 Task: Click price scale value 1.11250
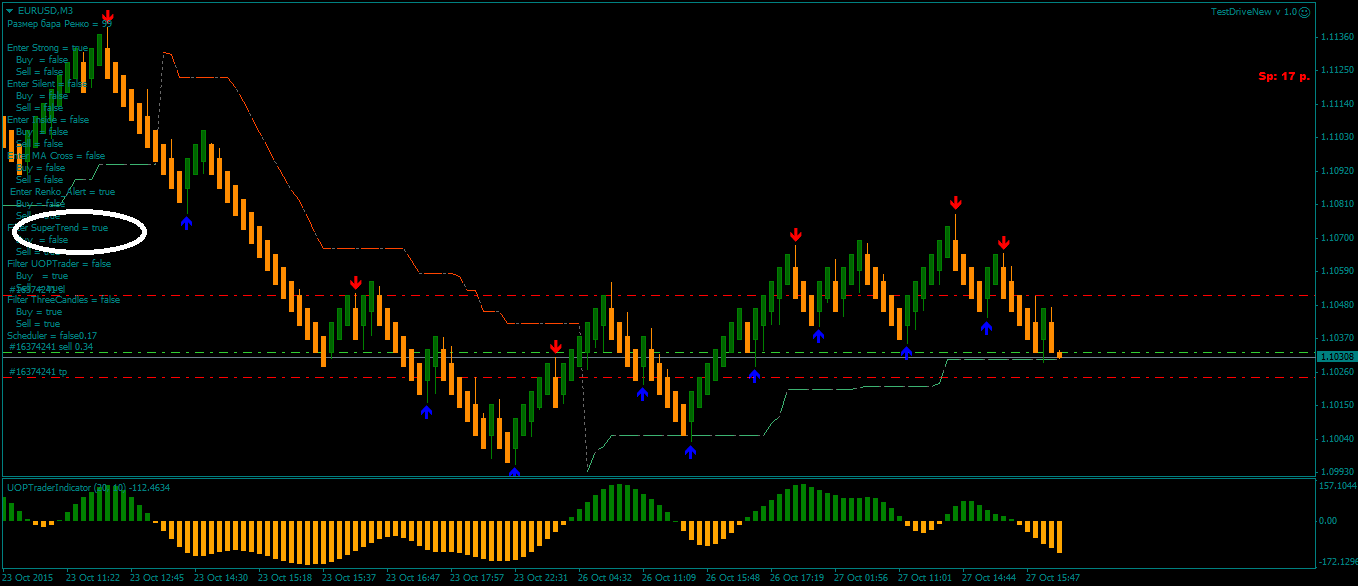point(1337,70)
